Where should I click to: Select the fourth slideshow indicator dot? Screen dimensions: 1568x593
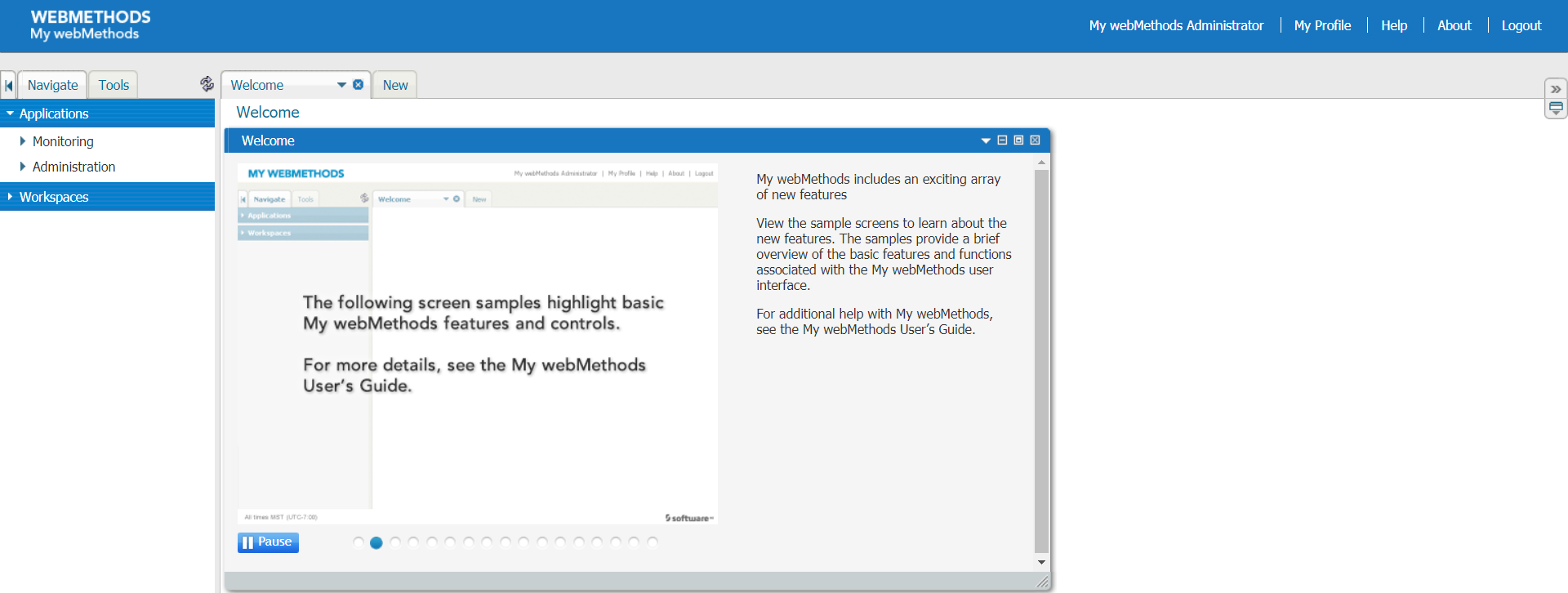point(413,542)
